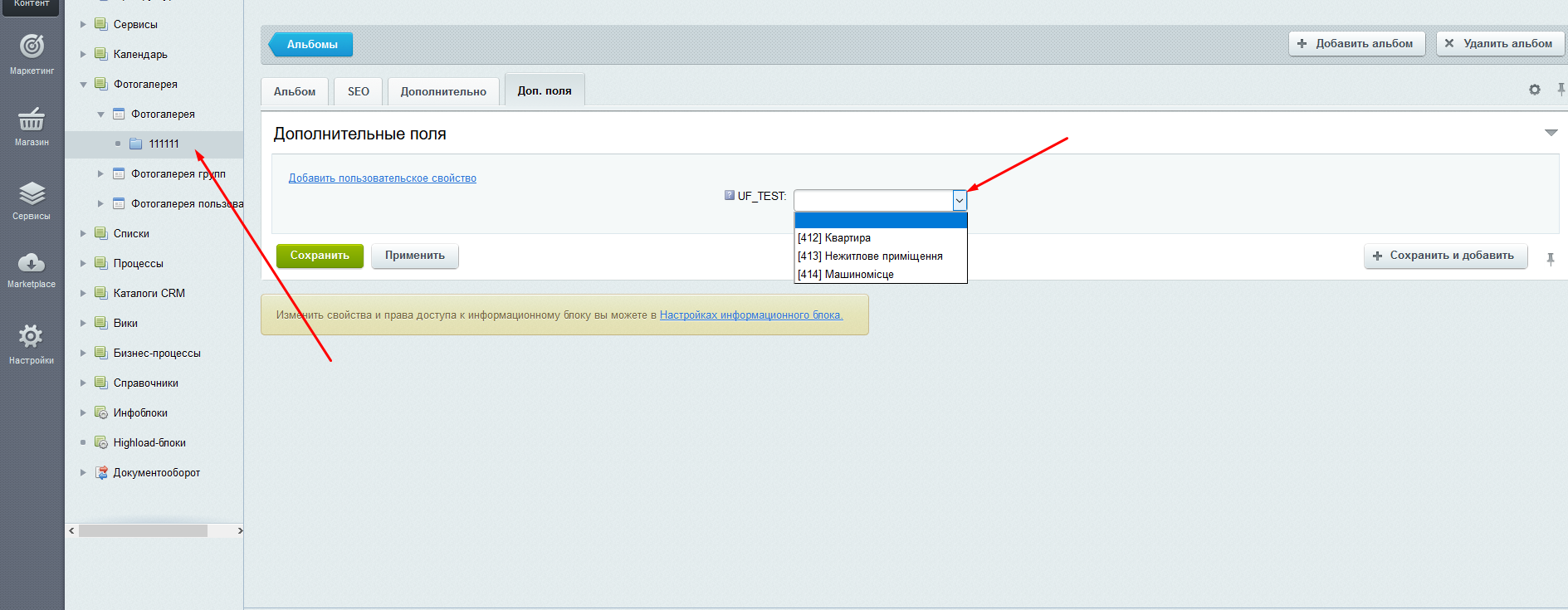Image resolution: width=1568 pixels, height=610 pixels.
Task: Pin the bottom button panel
Action: (1551, 259)
